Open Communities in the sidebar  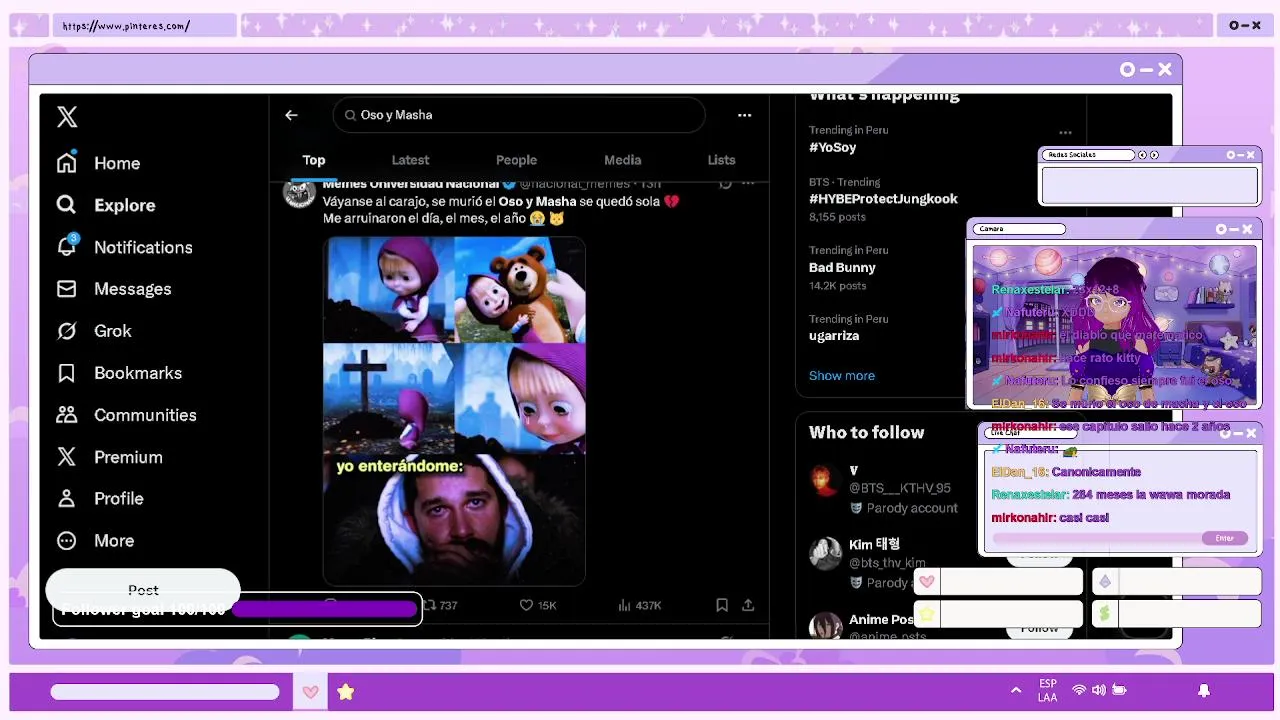point(126,415)
